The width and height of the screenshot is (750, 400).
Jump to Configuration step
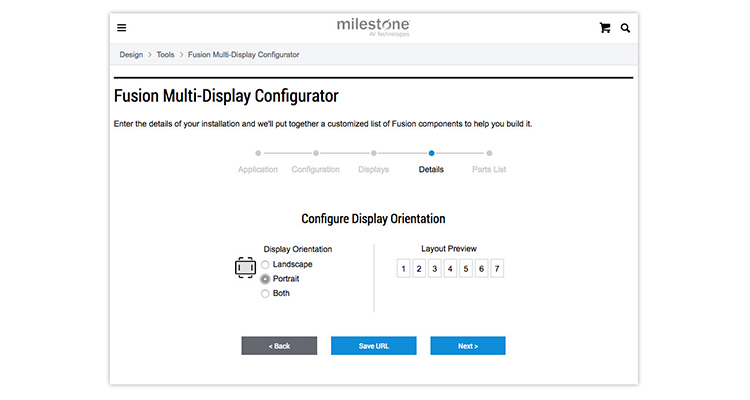316,169
